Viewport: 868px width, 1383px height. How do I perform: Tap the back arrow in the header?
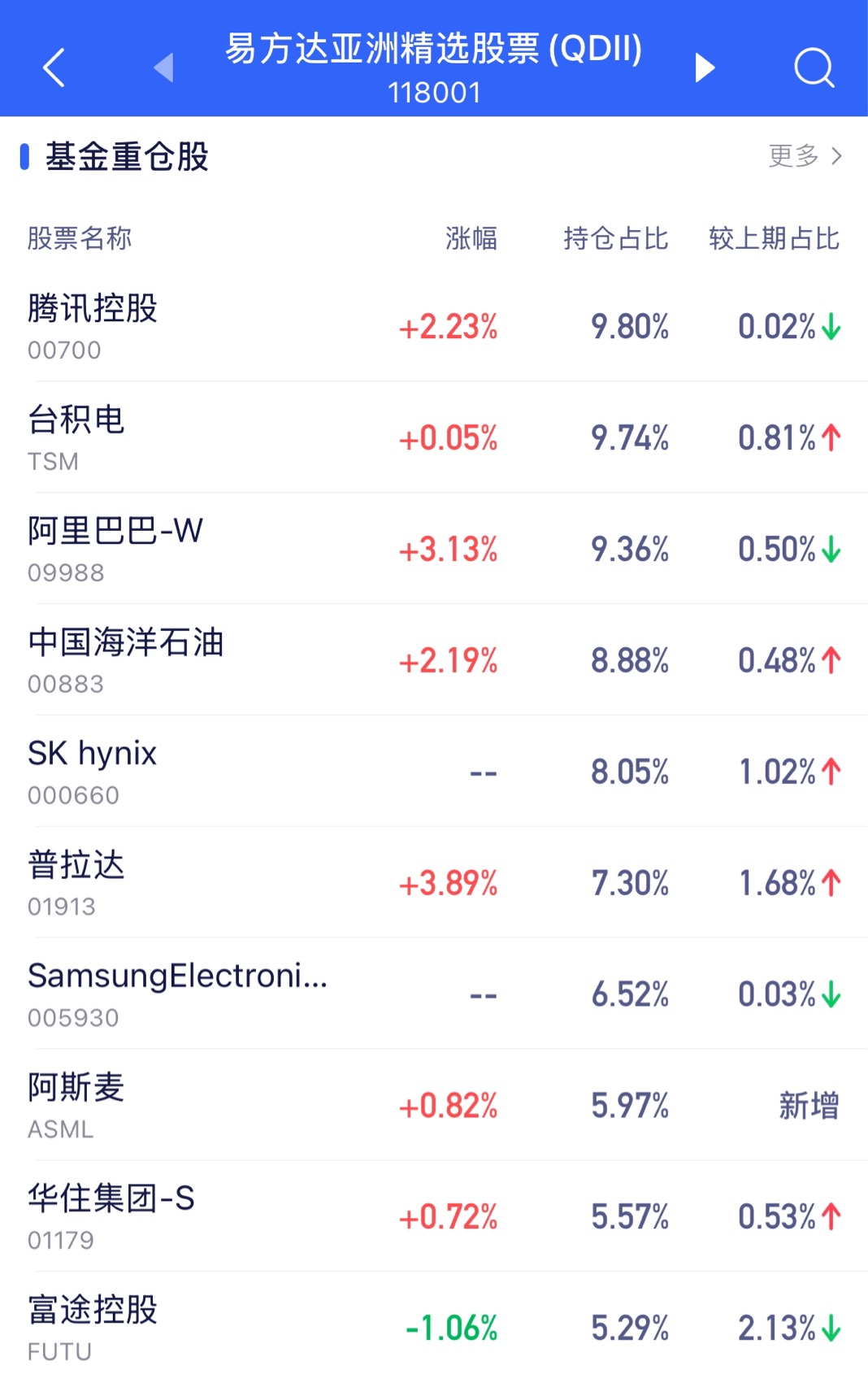pos(54,67)
